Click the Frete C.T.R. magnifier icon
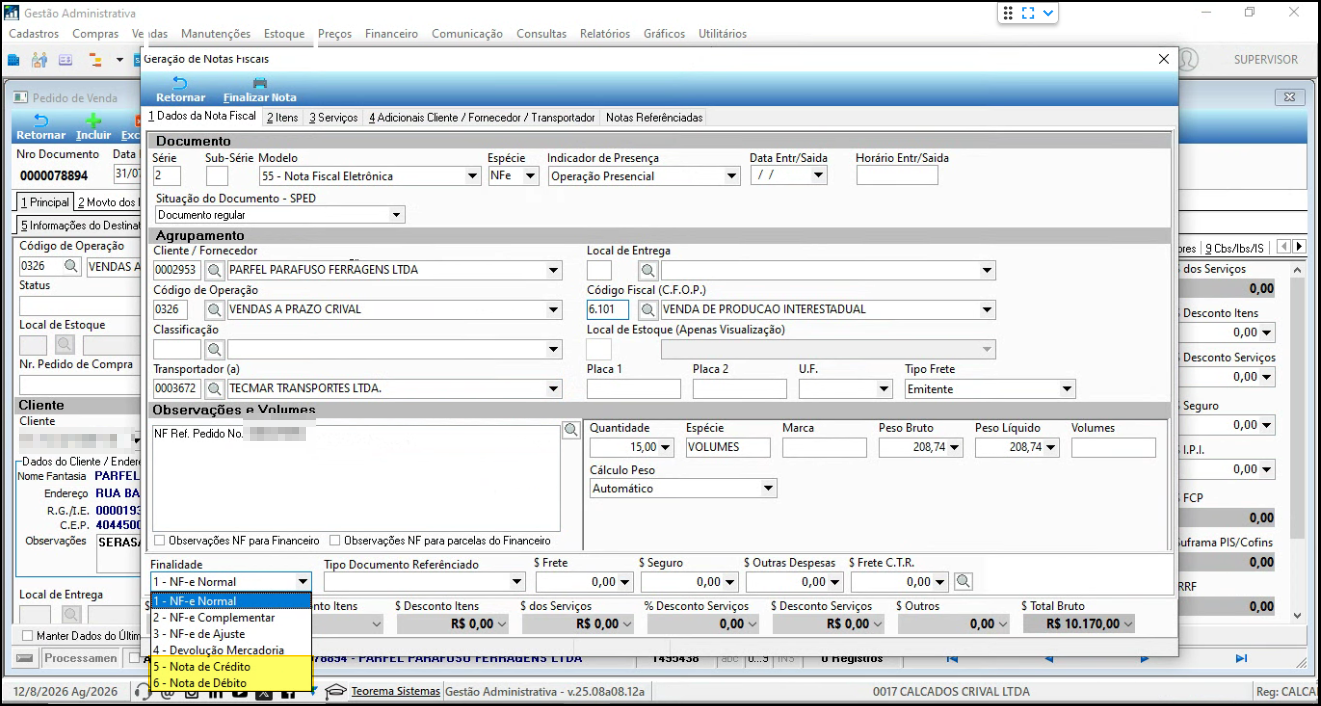Viewport: 1321px width, 706px height. [962, 581]
